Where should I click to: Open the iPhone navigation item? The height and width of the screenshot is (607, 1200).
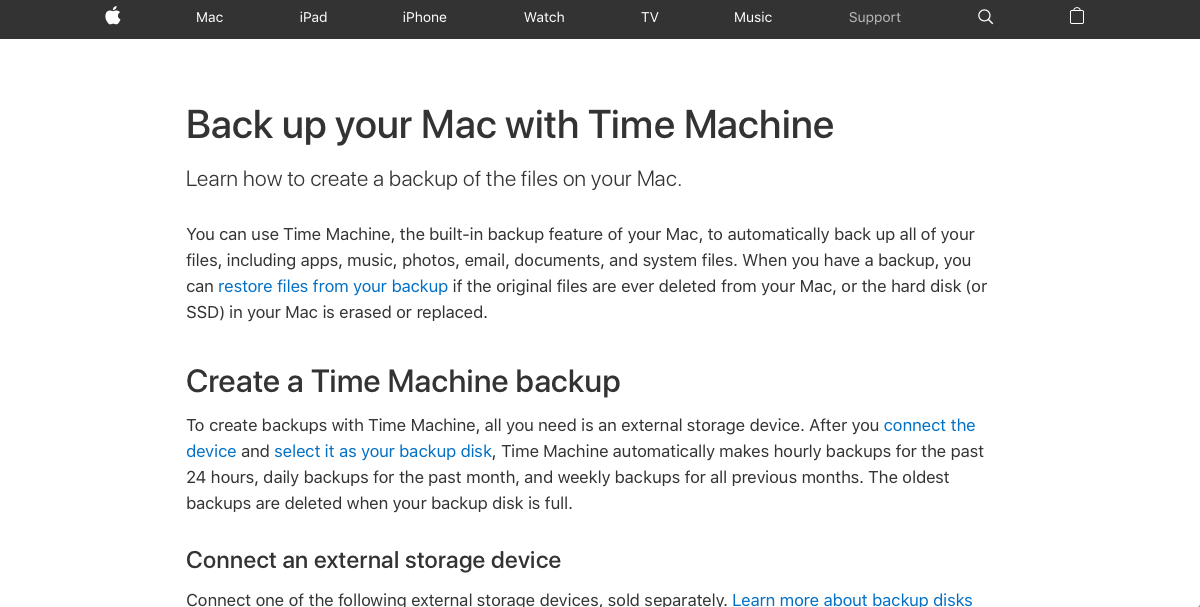[x=425, y=17]
